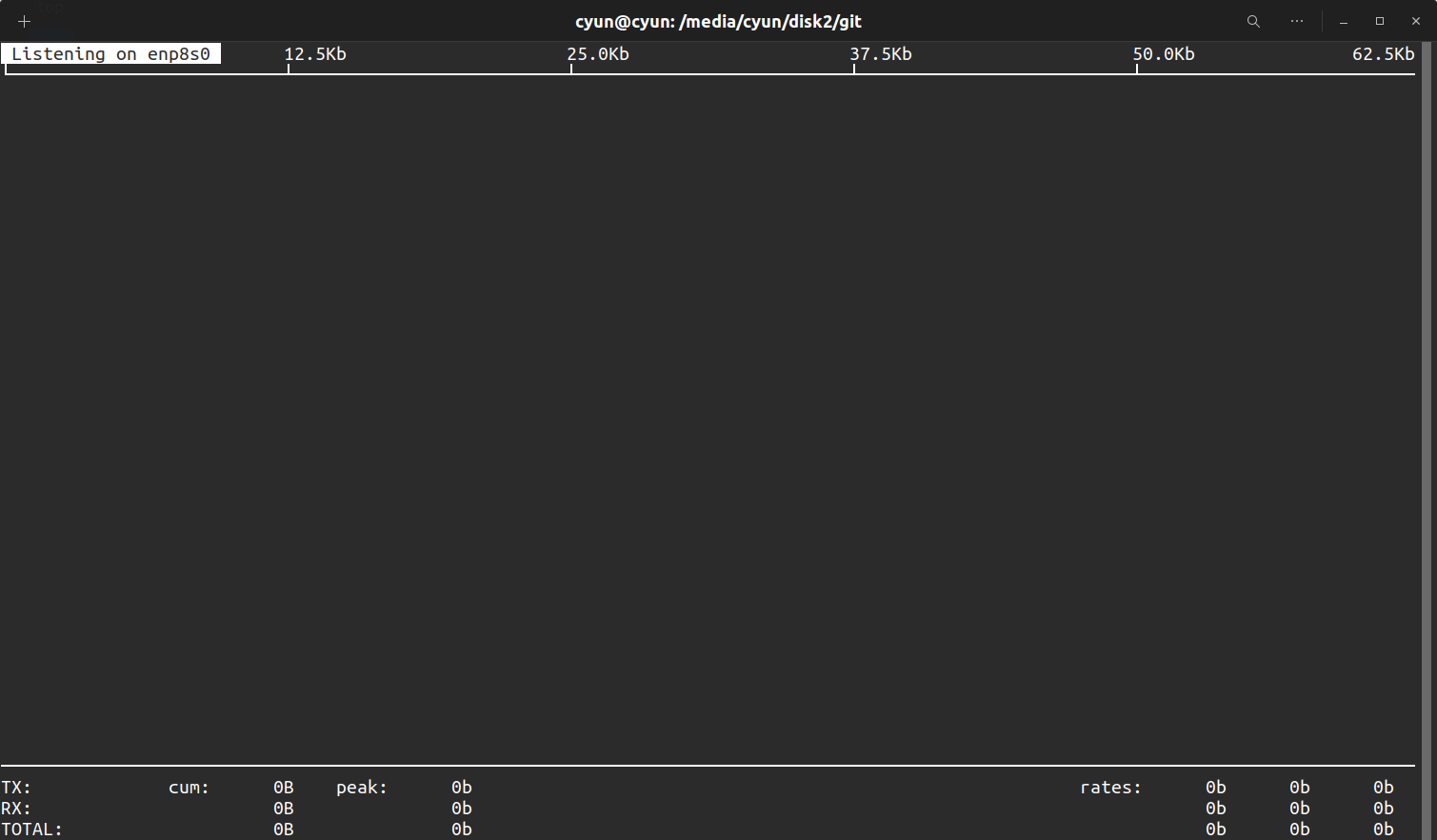The image size is (1437, 840).
Task: Click the 25.0Kb scale label
Action: tap(598, 54)
